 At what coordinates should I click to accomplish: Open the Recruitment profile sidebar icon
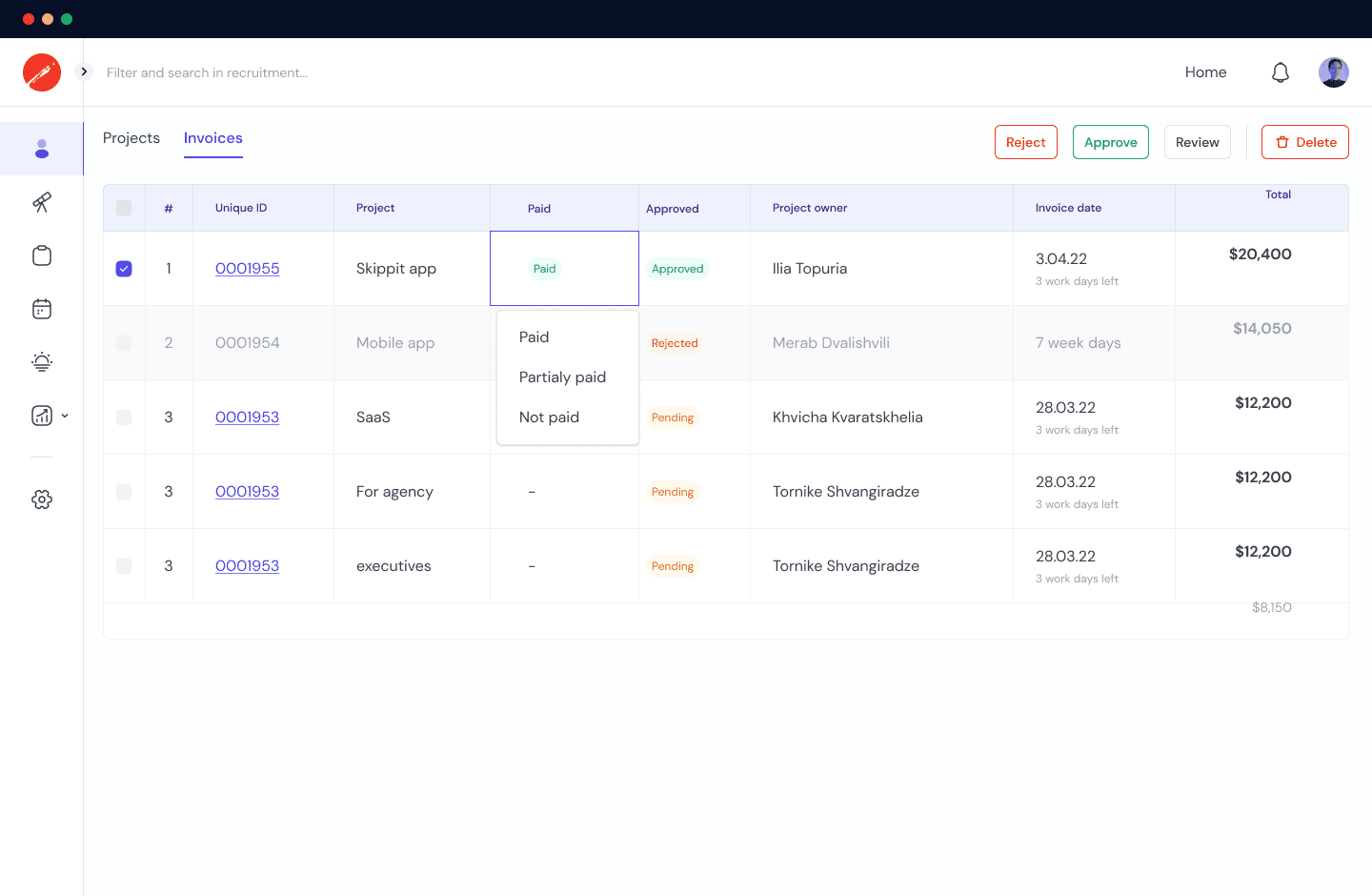pos(42,149)
